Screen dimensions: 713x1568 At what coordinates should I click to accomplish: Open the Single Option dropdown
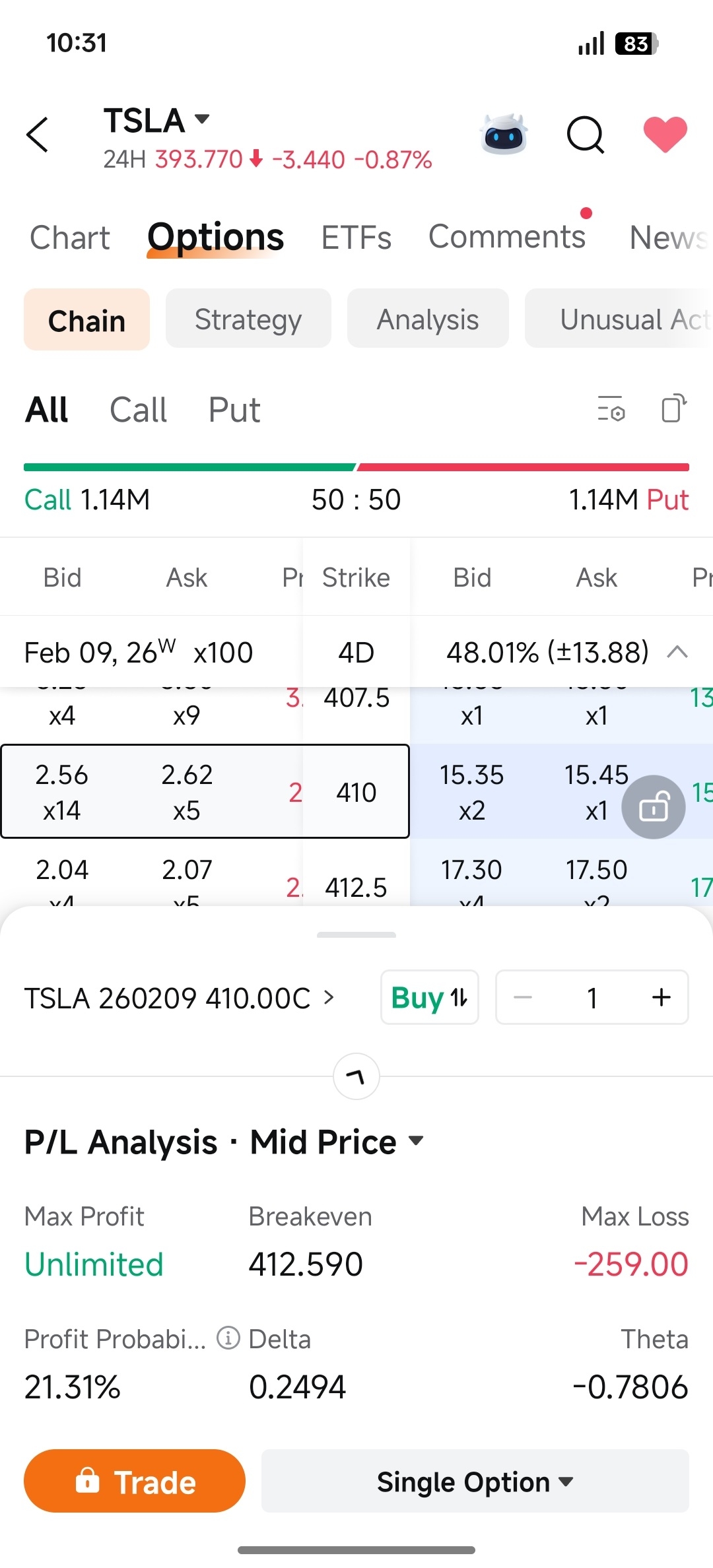point(475,1482)
